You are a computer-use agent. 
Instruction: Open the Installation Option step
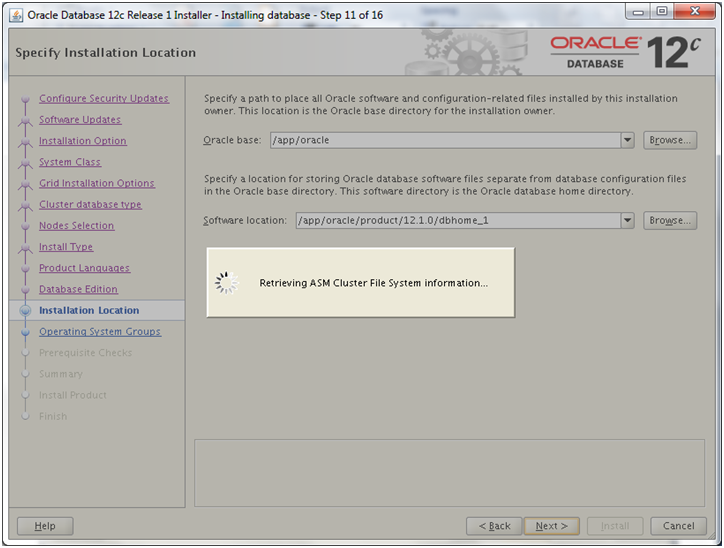83,141
